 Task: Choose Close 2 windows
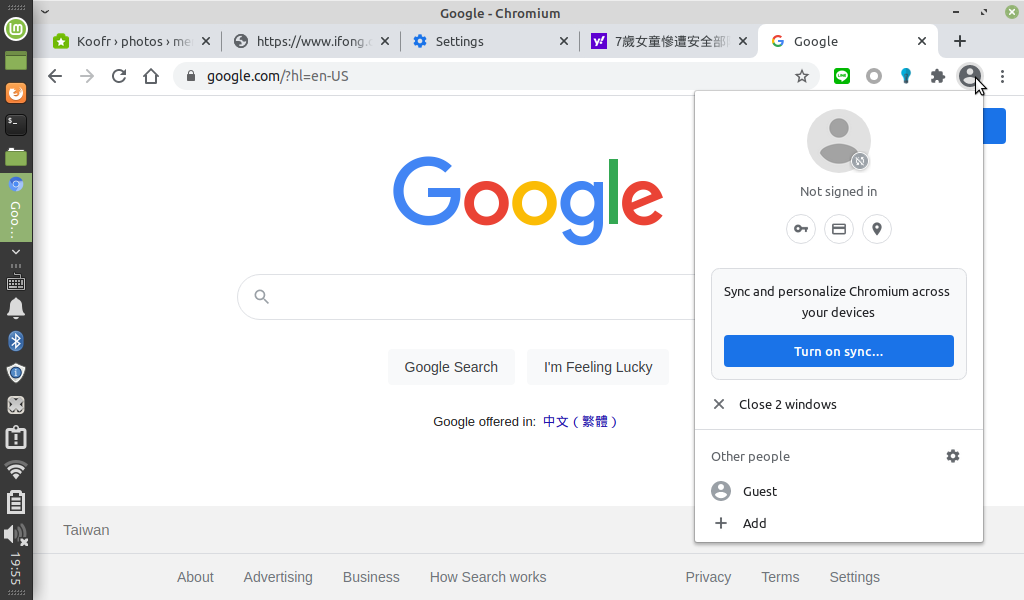[x=787, y=404]
